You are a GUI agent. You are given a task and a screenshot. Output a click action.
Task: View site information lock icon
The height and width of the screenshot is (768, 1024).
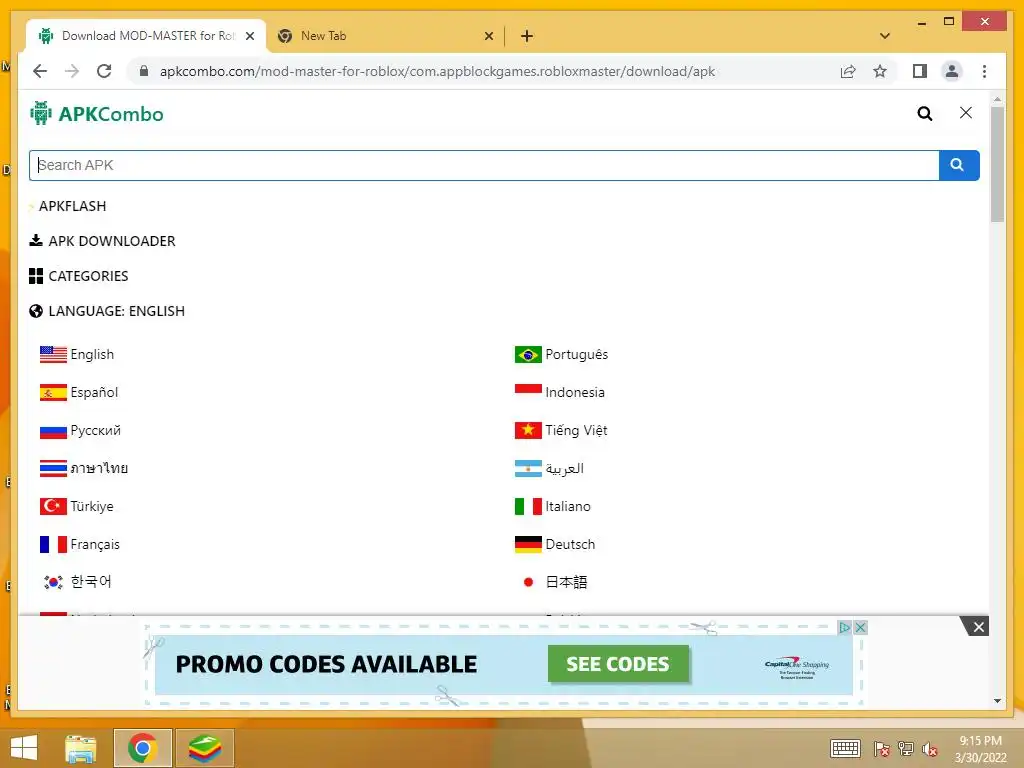[144, 71]
